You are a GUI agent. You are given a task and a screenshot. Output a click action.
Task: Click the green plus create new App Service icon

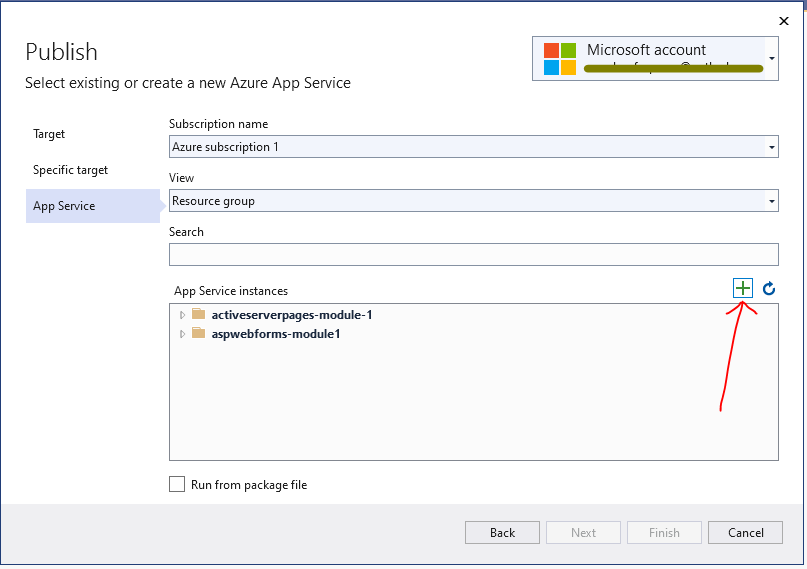coord(743,288)
